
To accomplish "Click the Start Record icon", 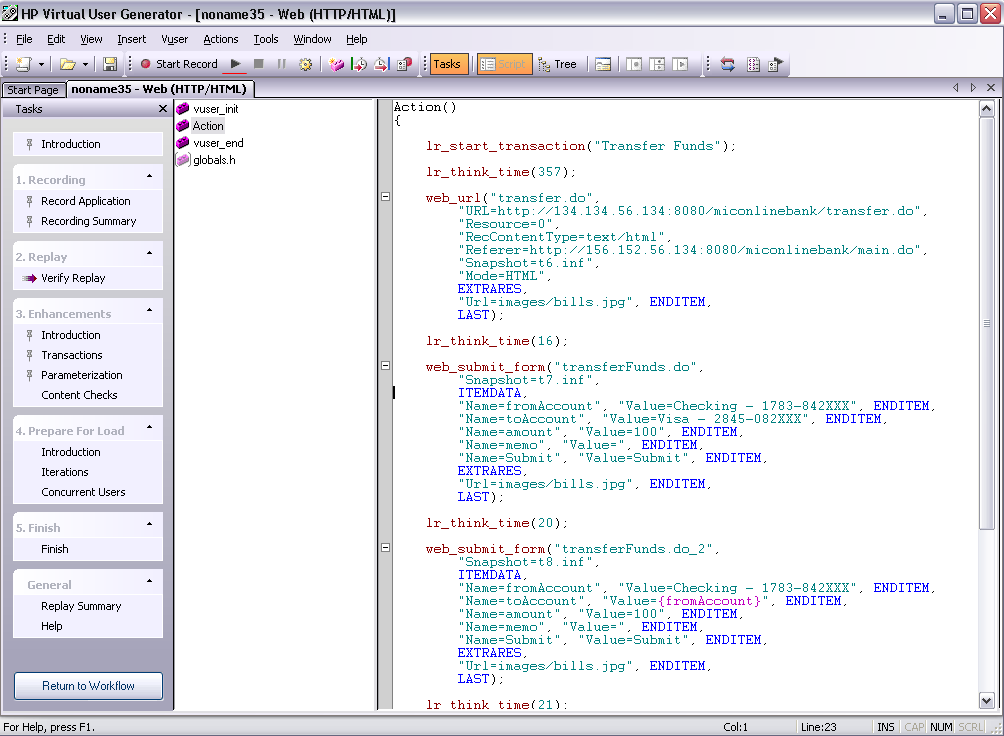I will [148, 62].
